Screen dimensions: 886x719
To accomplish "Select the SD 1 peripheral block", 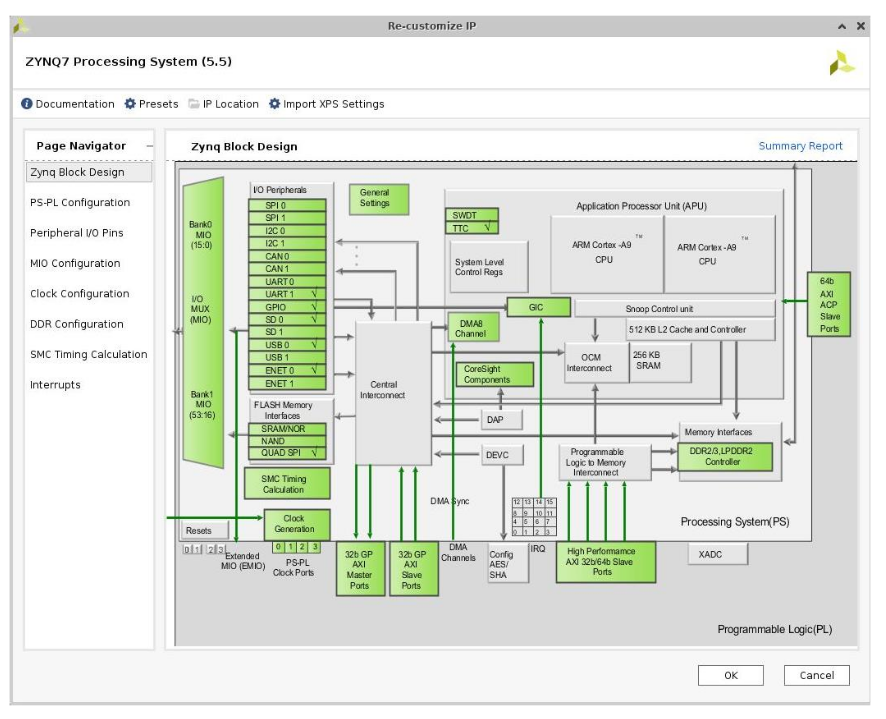I will [x=287, y=332].
